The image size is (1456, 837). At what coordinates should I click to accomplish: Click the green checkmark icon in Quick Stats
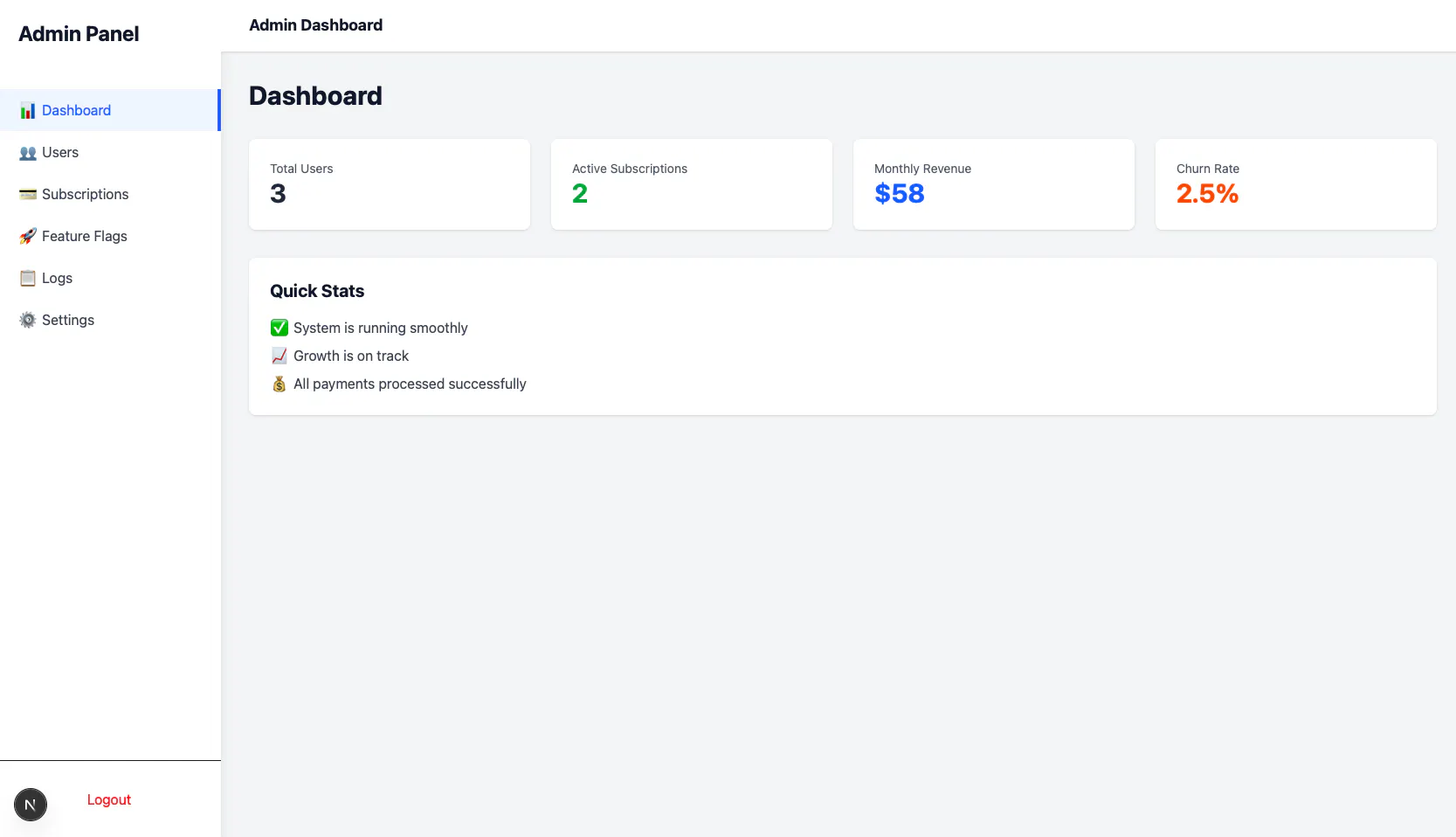coord(279,328)
